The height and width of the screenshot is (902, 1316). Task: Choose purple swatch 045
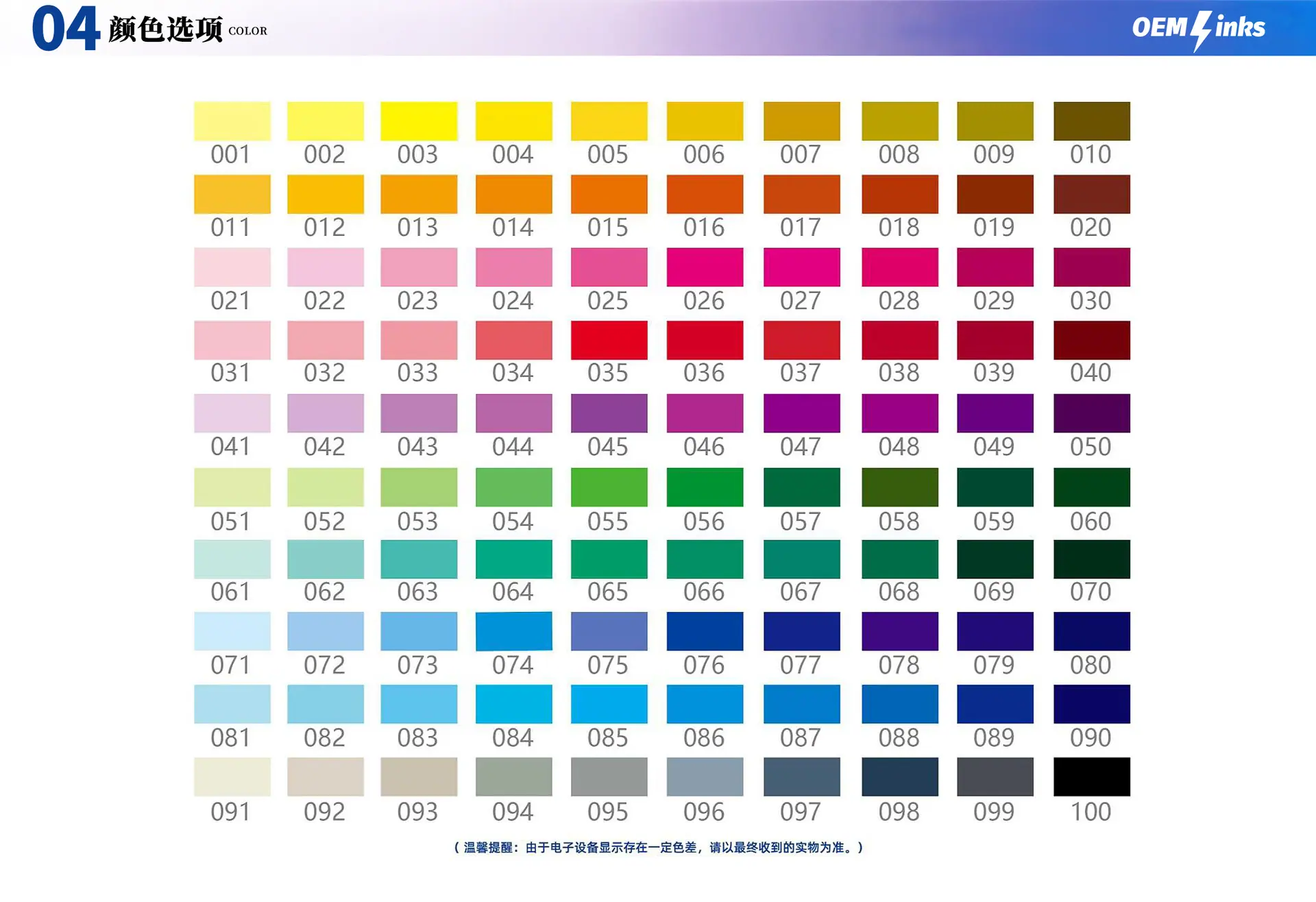[x=609, y=413]
